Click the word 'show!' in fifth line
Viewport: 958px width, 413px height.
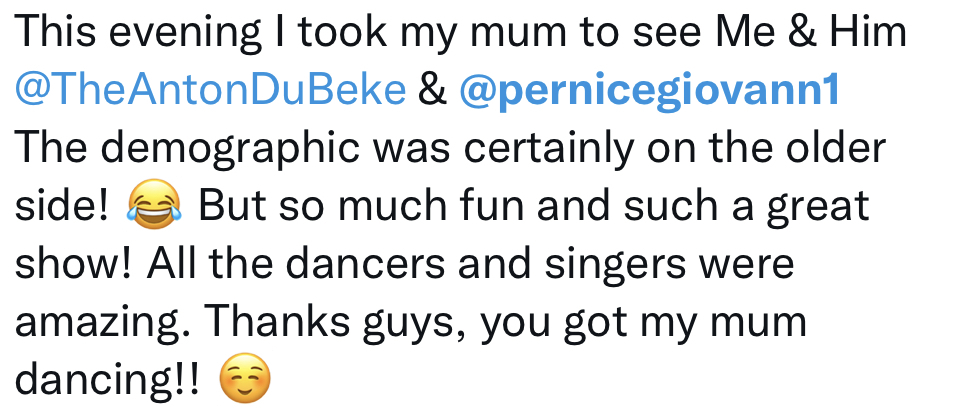point(73,264)
